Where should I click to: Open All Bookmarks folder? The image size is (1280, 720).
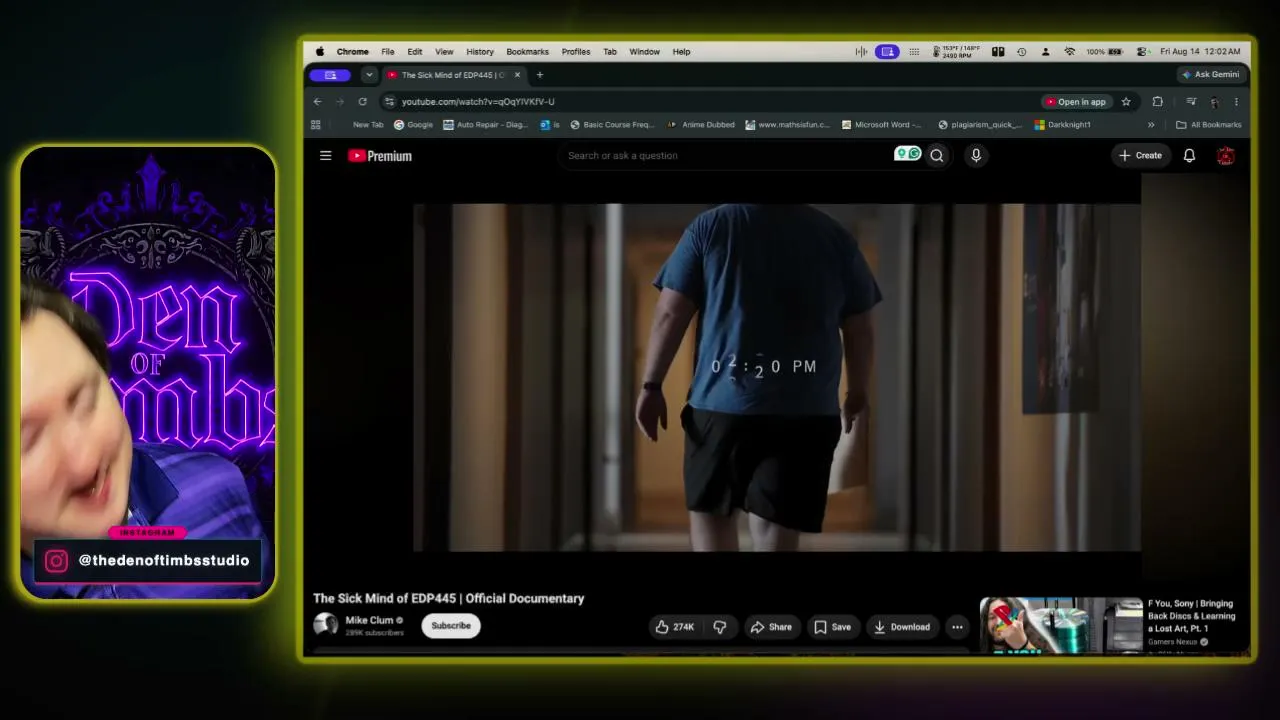[1209, 125]
